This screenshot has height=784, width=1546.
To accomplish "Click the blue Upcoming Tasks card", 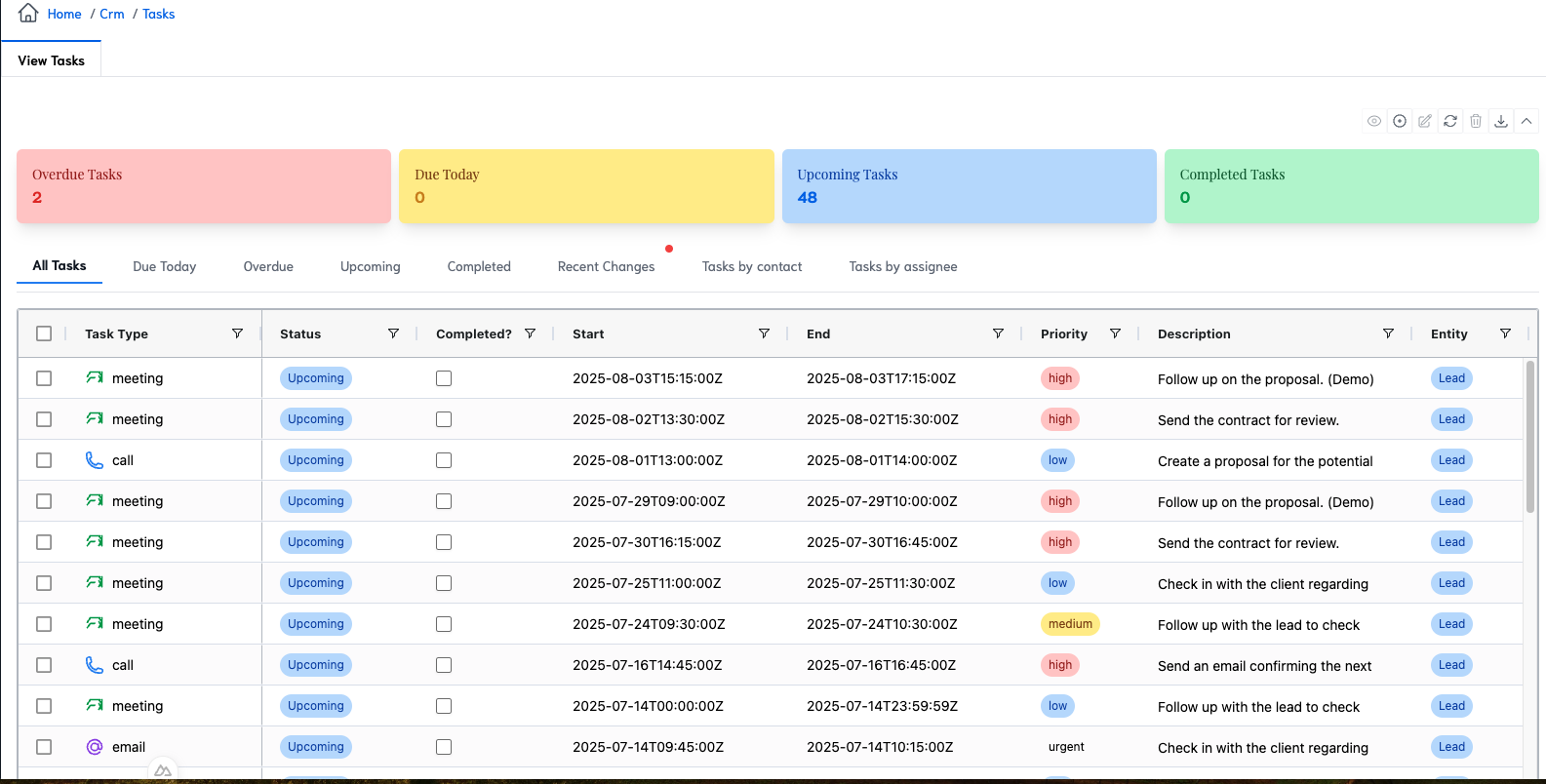I will 970,186.
